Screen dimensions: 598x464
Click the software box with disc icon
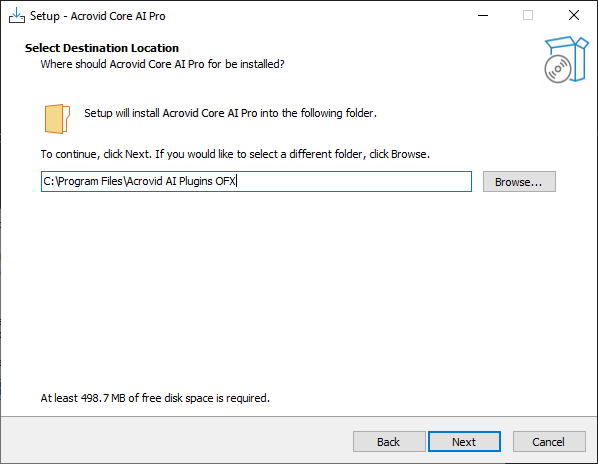pos(566,59)
